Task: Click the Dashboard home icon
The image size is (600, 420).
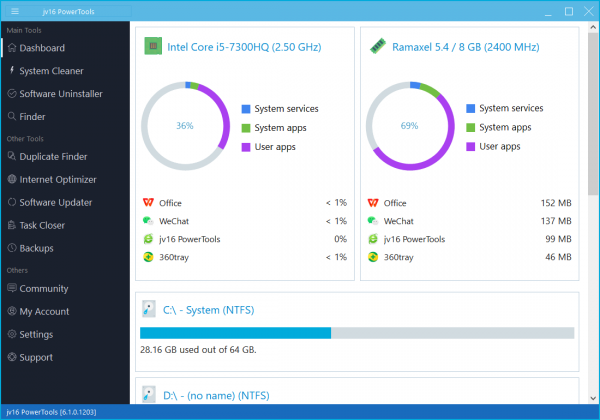Action: [x=12, y=48]
